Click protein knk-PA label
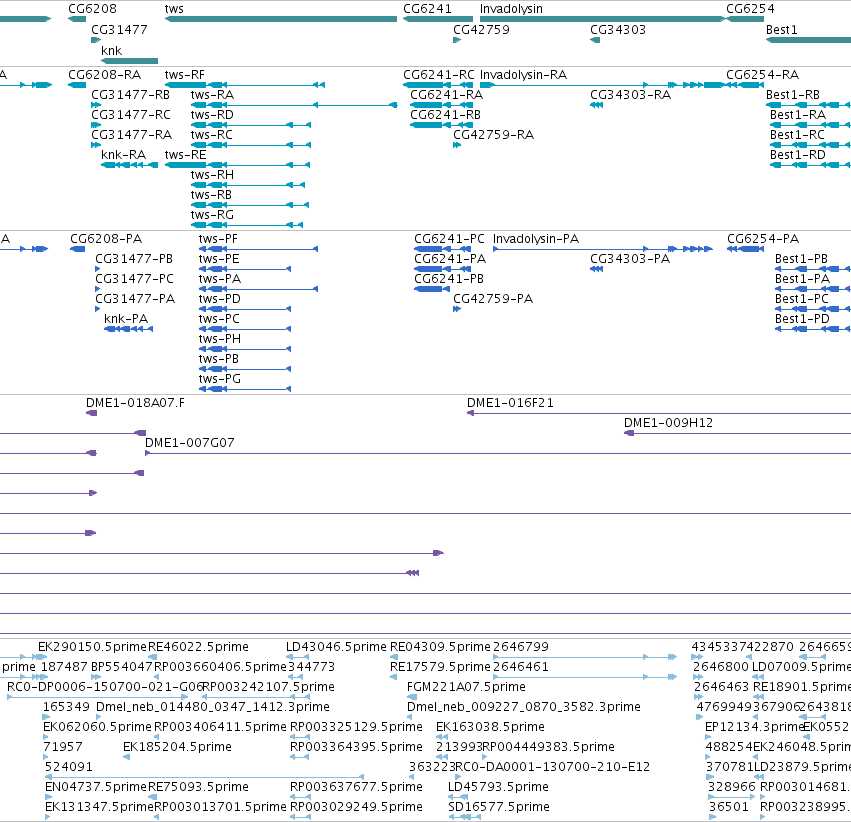This screenshot has width=851, height=822. (126, 319)
